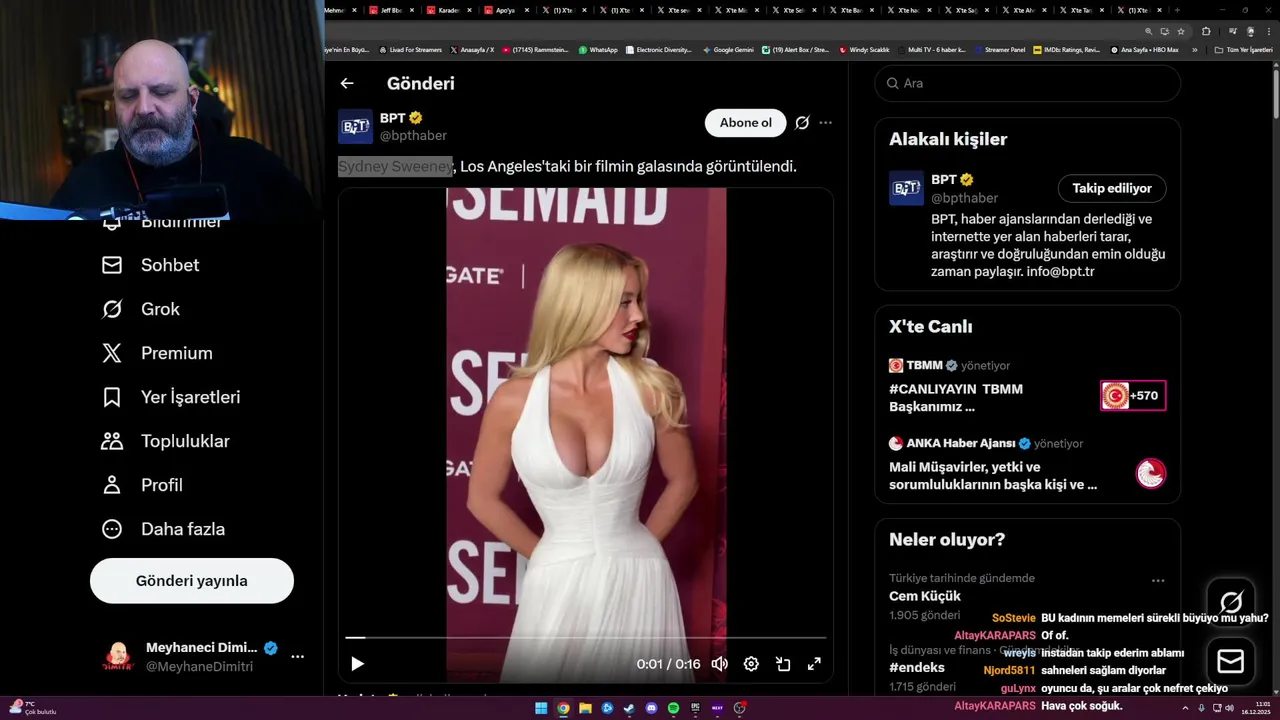Open #endeks trending topic

pyautogui.click(x=917, y=667)
